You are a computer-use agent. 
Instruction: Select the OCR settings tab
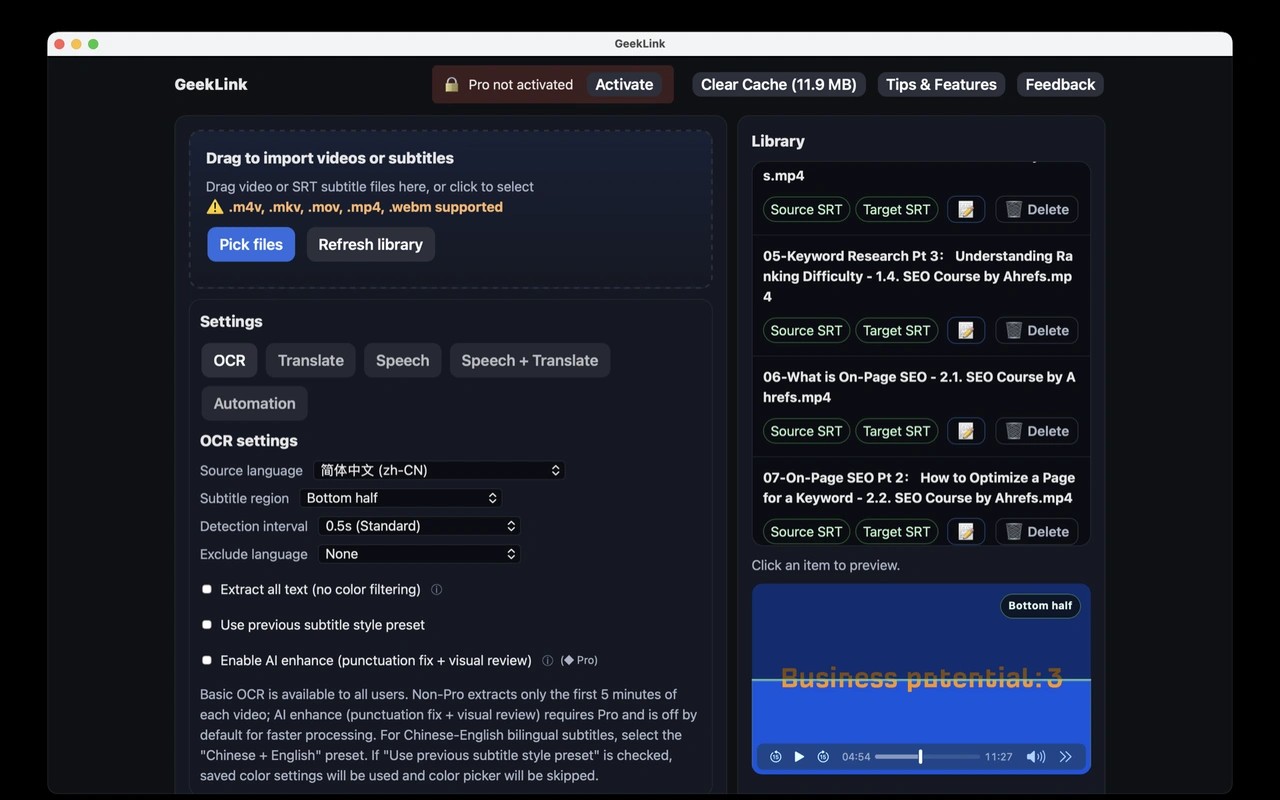229,360
